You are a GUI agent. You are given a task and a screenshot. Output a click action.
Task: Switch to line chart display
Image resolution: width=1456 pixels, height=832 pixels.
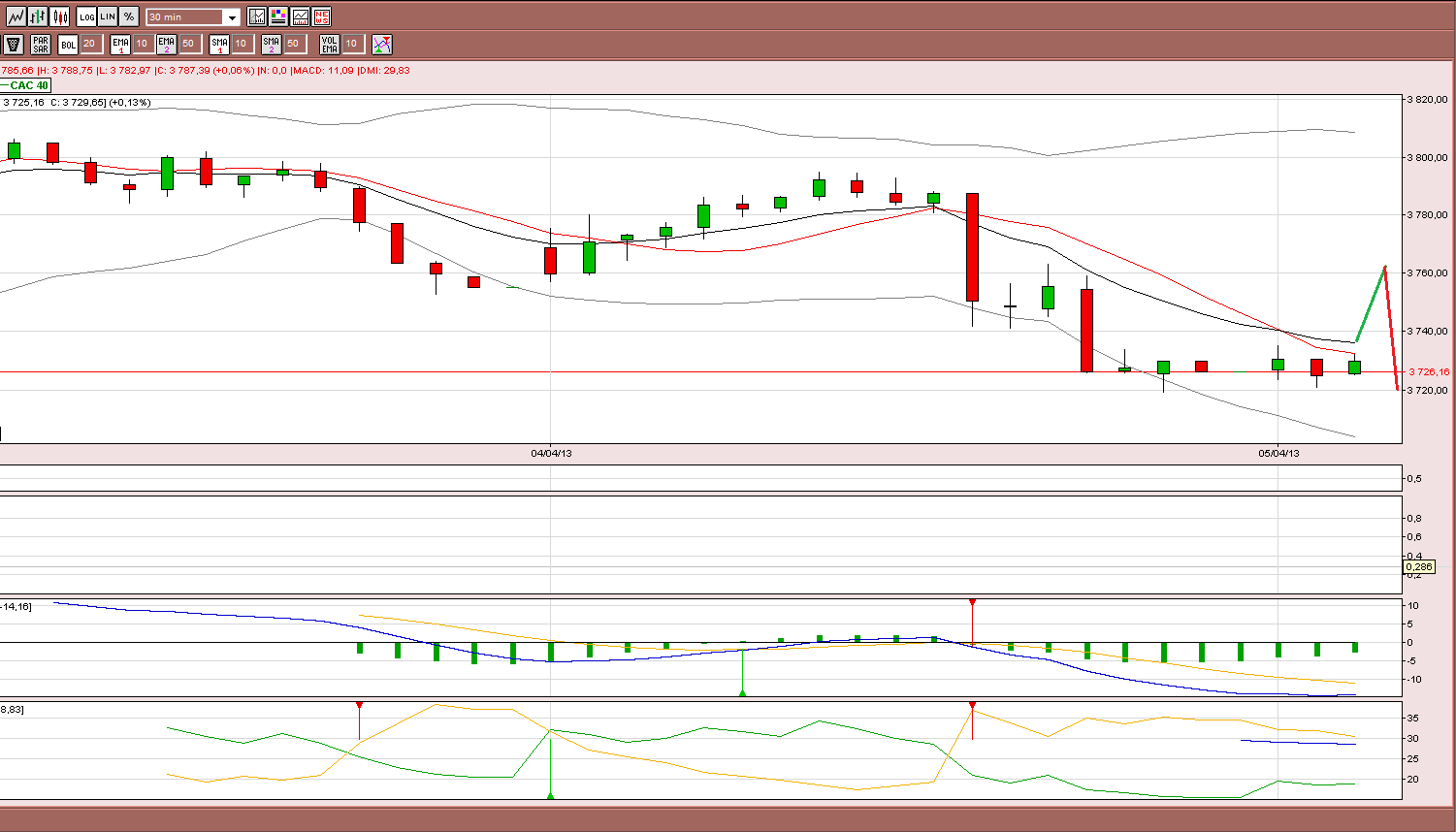coord(16,16)
